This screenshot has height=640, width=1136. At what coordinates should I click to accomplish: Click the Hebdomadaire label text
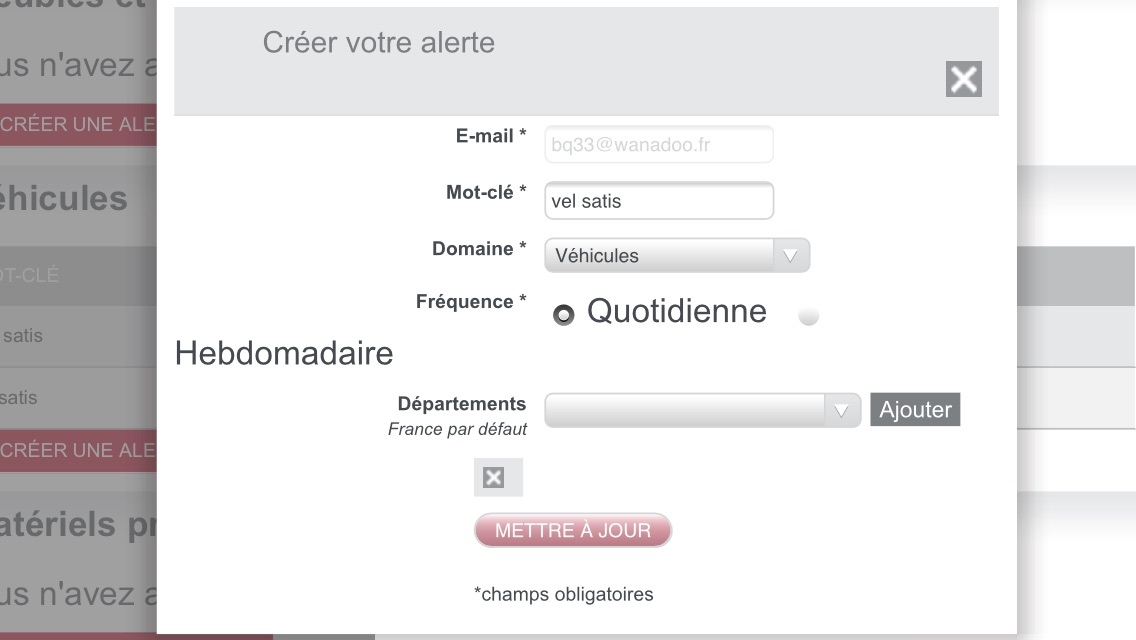(284, 353)
